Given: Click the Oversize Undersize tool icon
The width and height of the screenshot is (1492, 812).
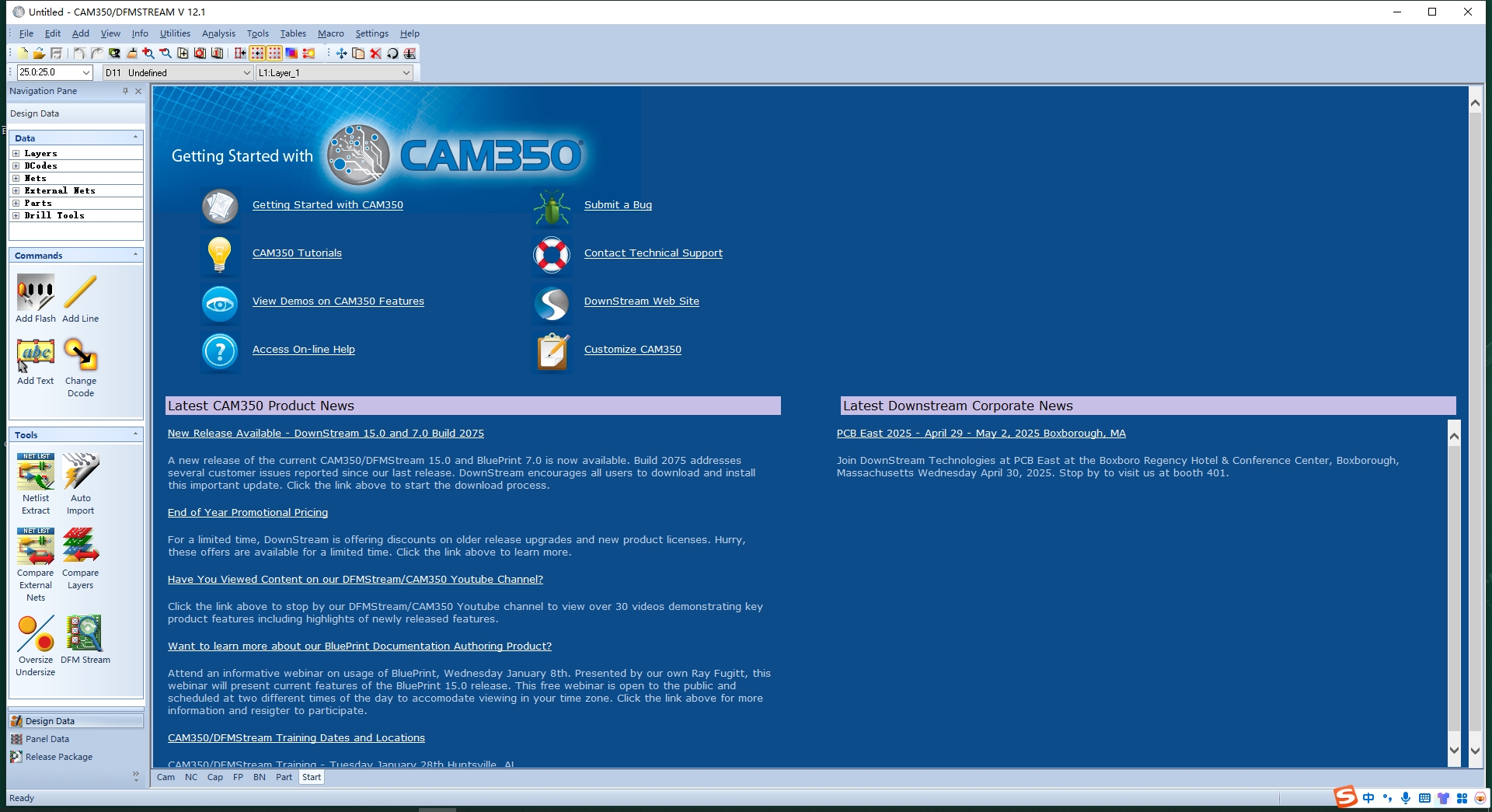Looking at the screenshot, I should [x=36, y=633].
